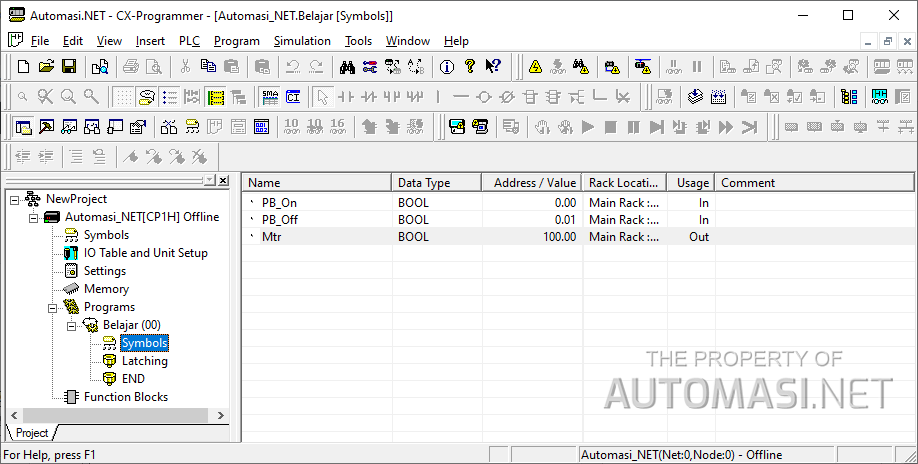Click the binoculars Find icon

pos(347,67)
